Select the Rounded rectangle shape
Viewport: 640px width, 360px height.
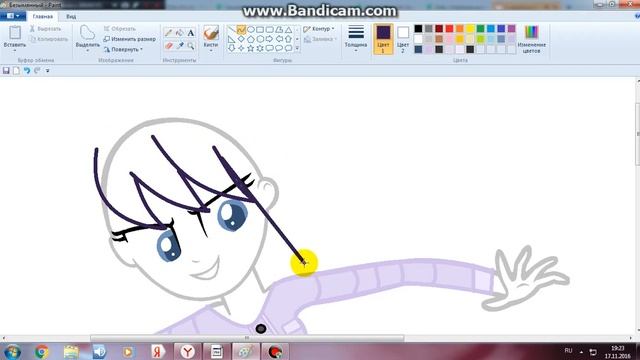point(269,30)
